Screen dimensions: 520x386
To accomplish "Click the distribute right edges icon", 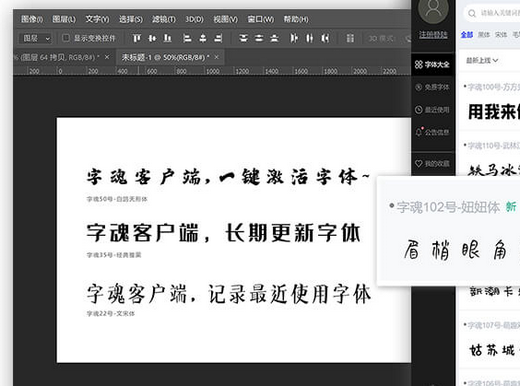I will pos(325,38).
